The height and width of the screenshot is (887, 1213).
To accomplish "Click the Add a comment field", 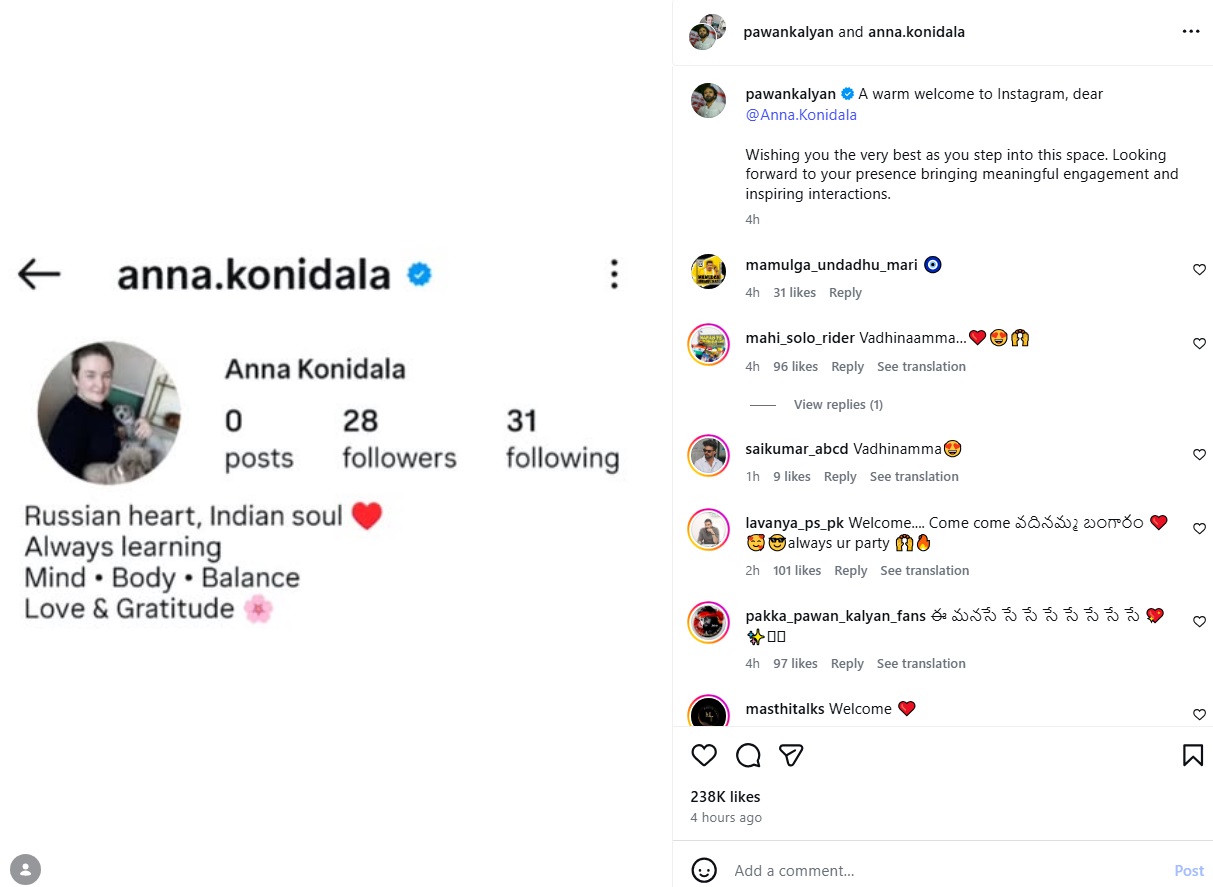I will click(x=940, y=871).
